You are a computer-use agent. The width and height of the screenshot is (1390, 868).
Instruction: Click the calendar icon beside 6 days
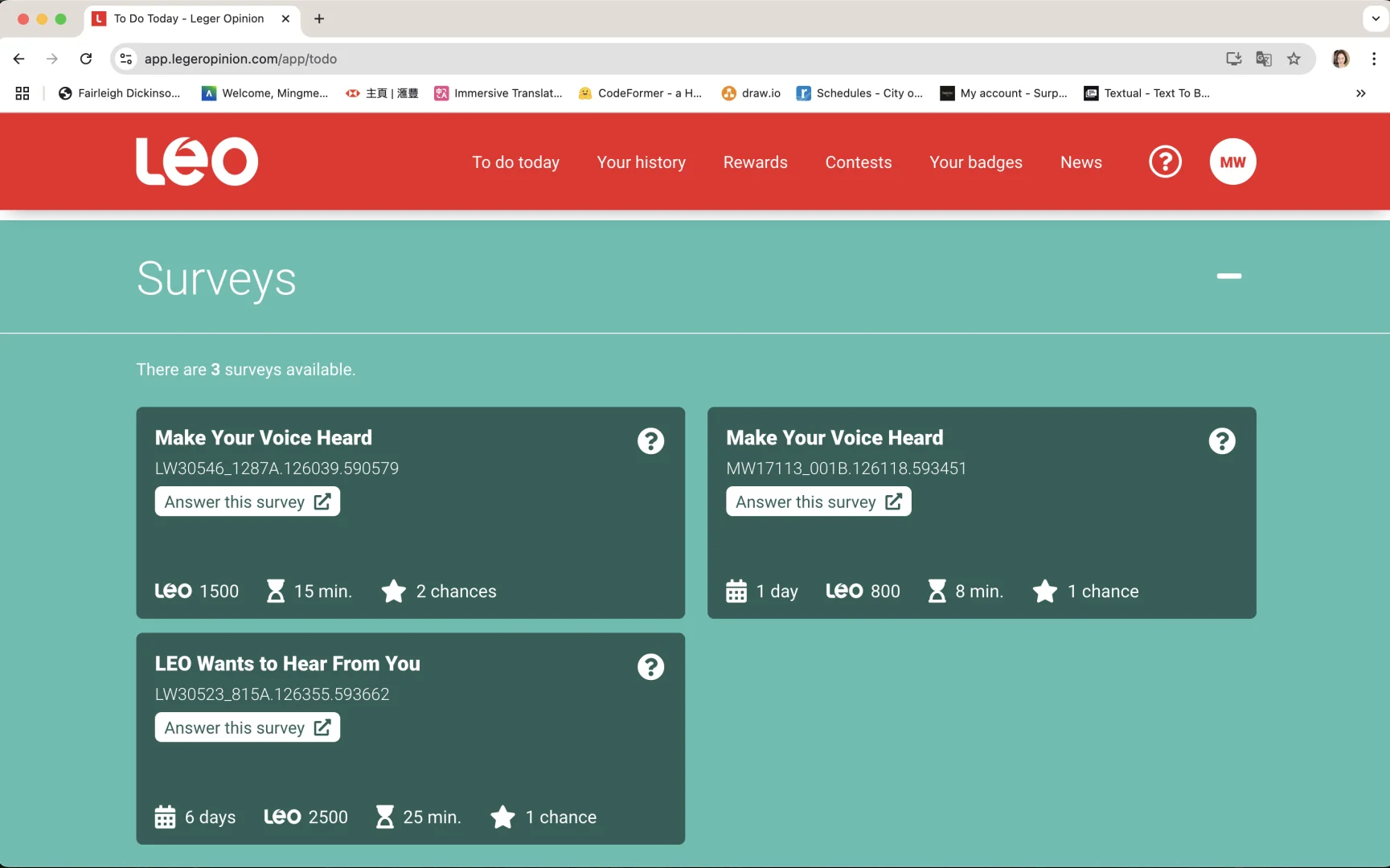[165, 817]
